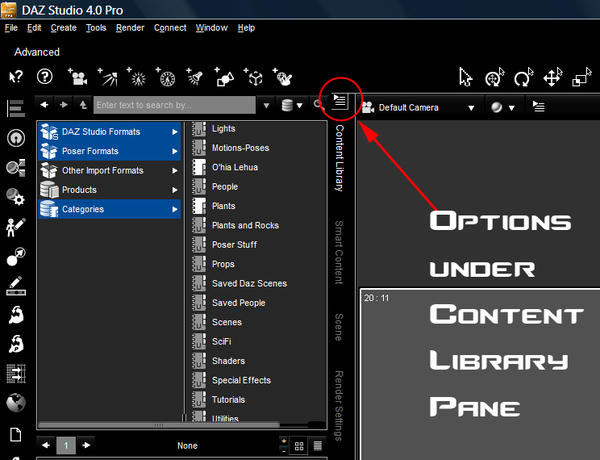Click the globe icon in left sidebar
The height and width of the screenshot is (460, 600).
coord(16,403)
